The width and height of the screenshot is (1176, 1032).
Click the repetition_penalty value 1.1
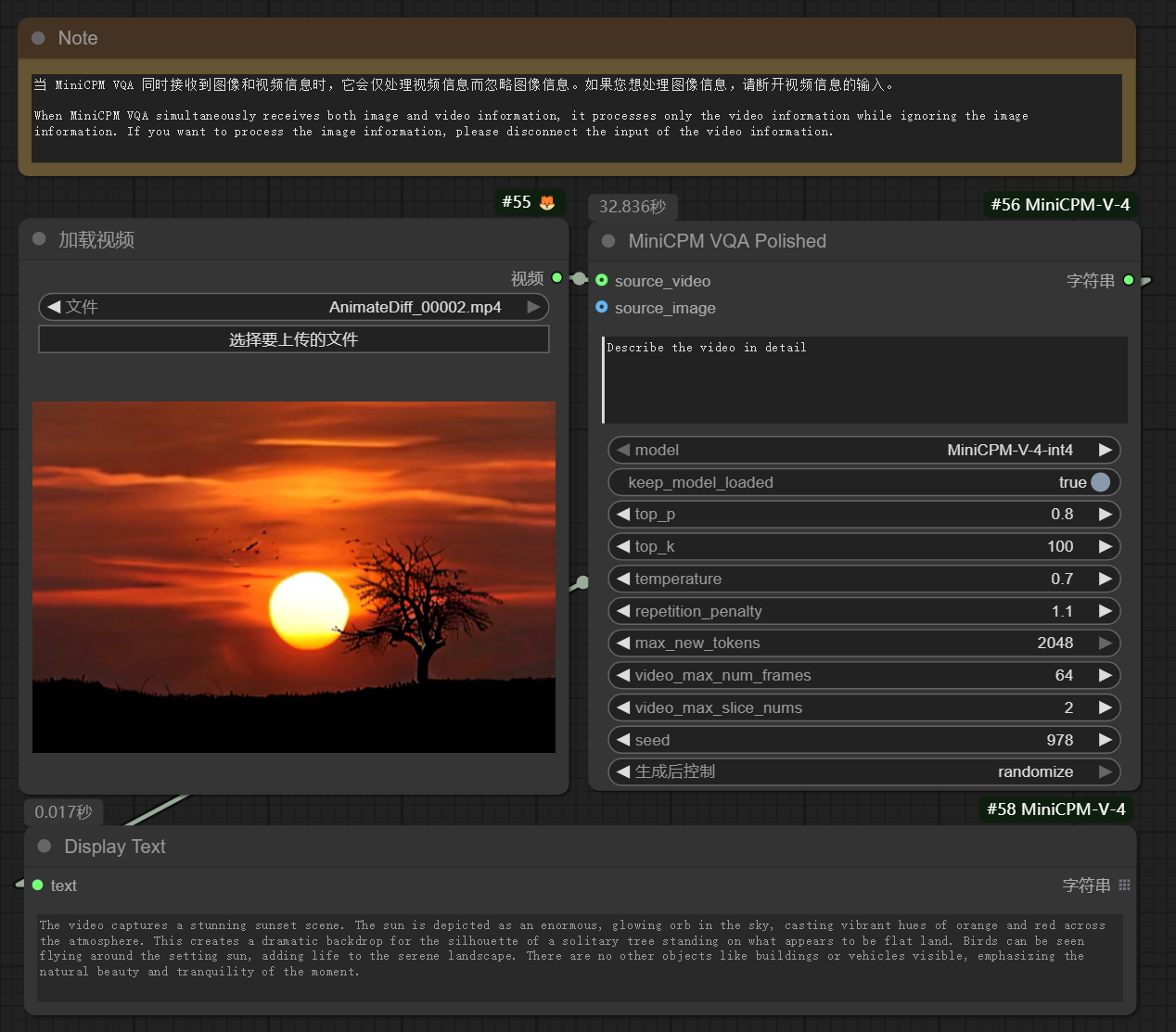pyautogui.click(x=1062, y=611)
